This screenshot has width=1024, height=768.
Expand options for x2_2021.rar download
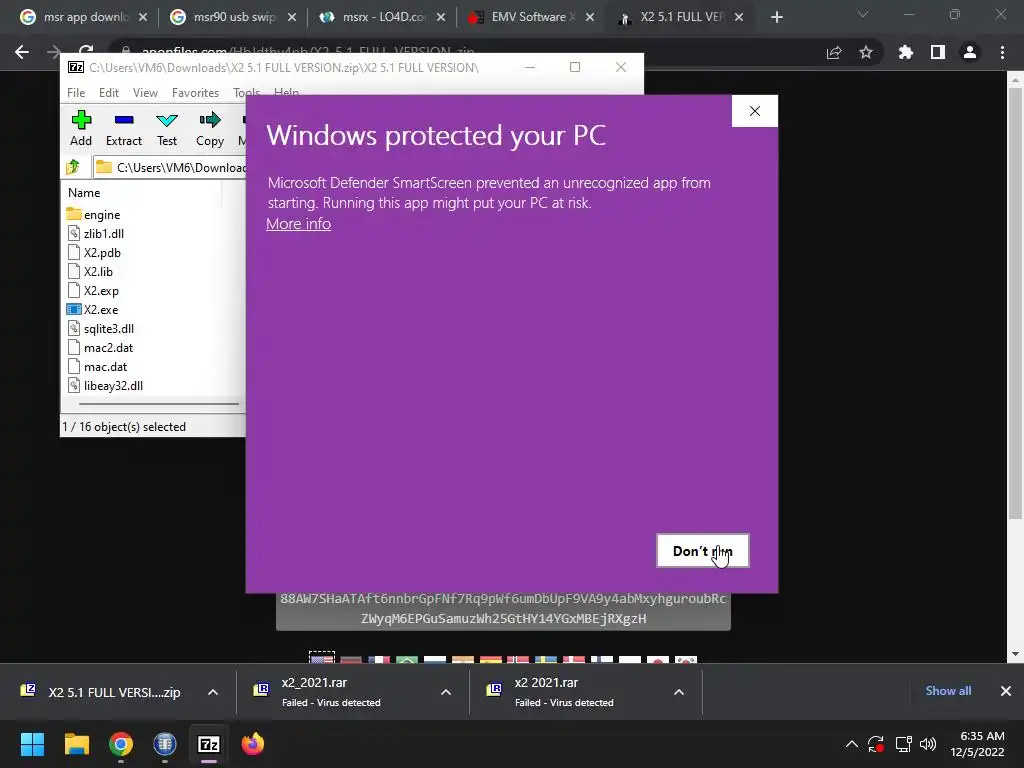(446, 692)
